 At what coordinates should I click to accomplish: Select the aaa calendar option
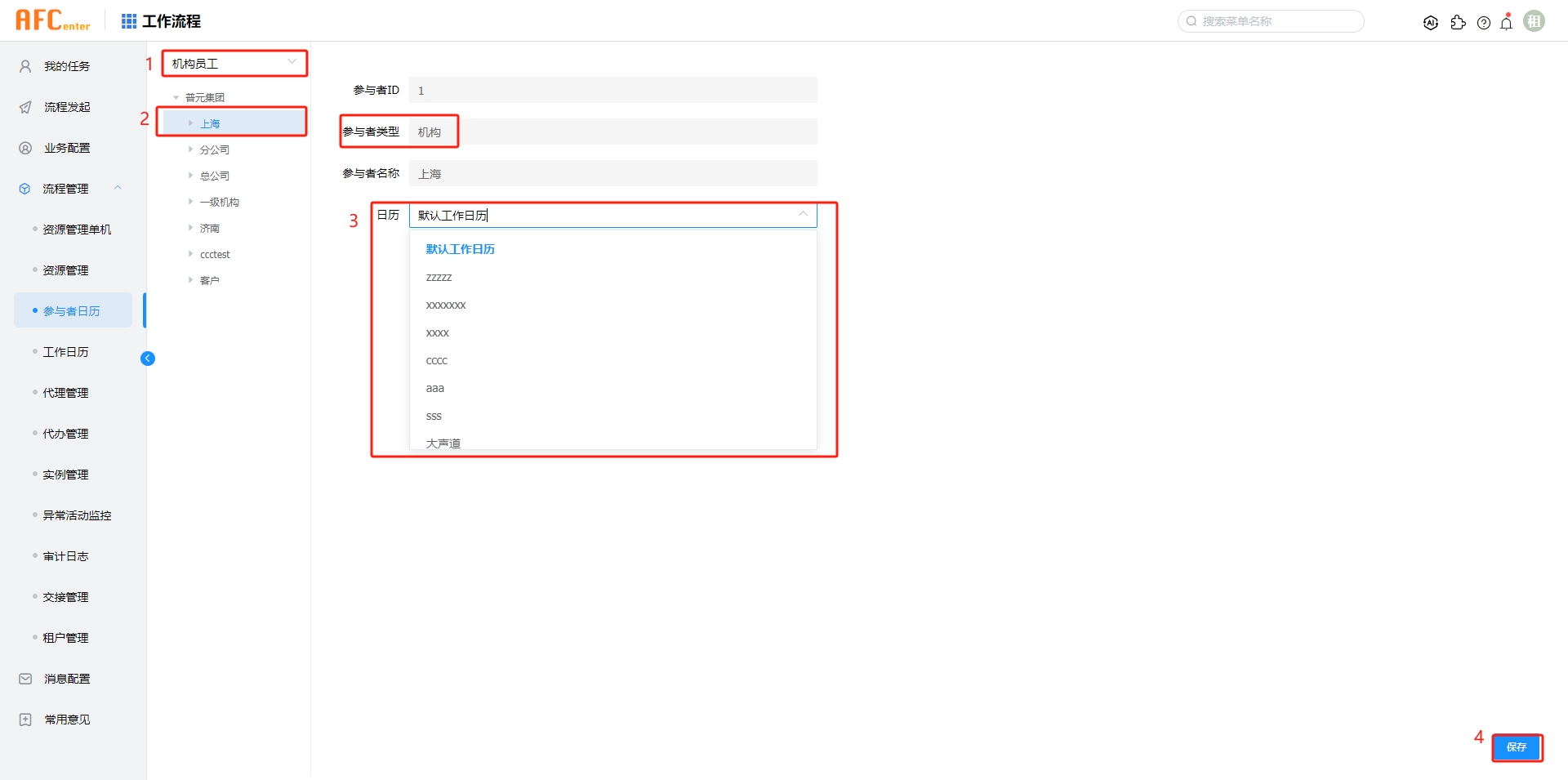coord(435,389)
